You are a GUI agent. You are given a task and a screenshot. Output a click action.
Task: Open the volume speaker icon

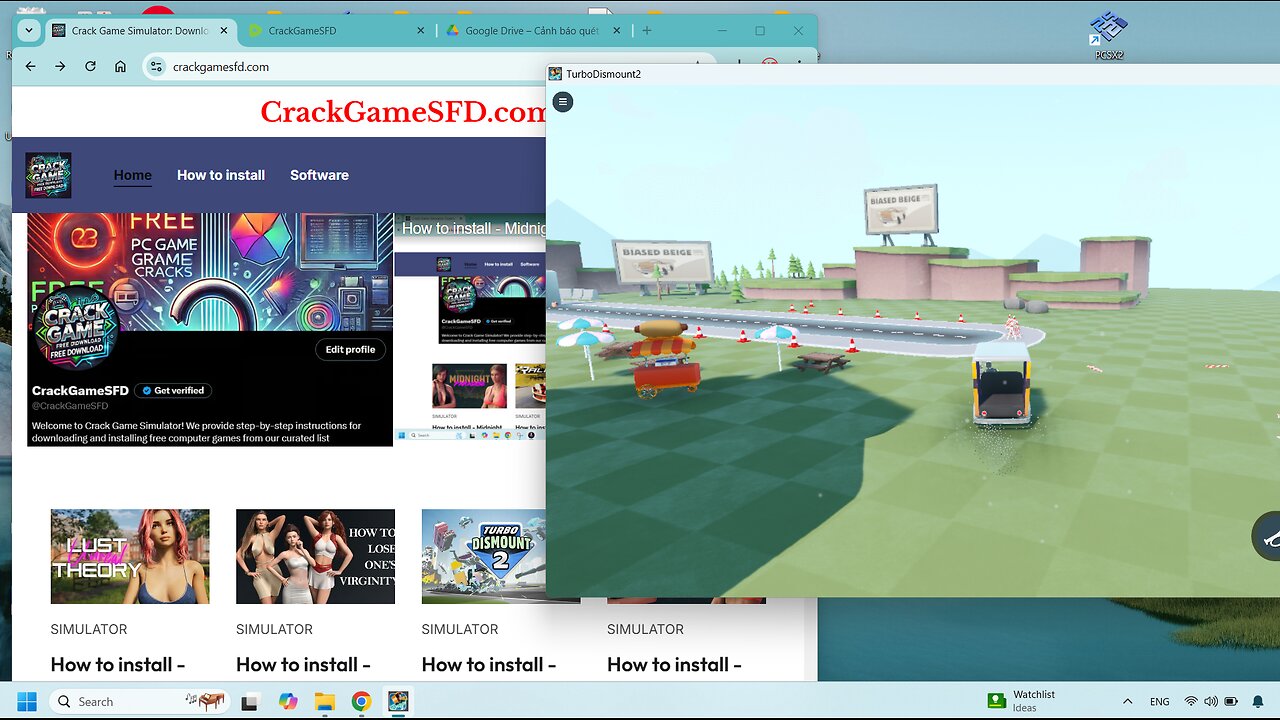click(x=1211, y=701)
